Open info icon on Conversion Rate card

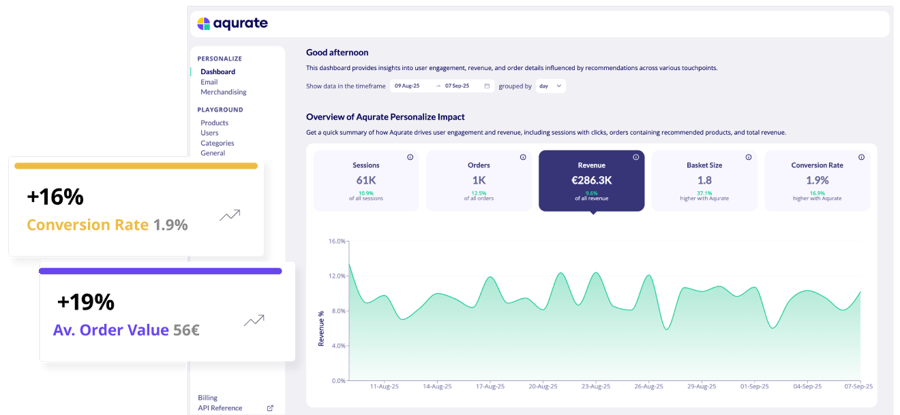tap(861, 157)
